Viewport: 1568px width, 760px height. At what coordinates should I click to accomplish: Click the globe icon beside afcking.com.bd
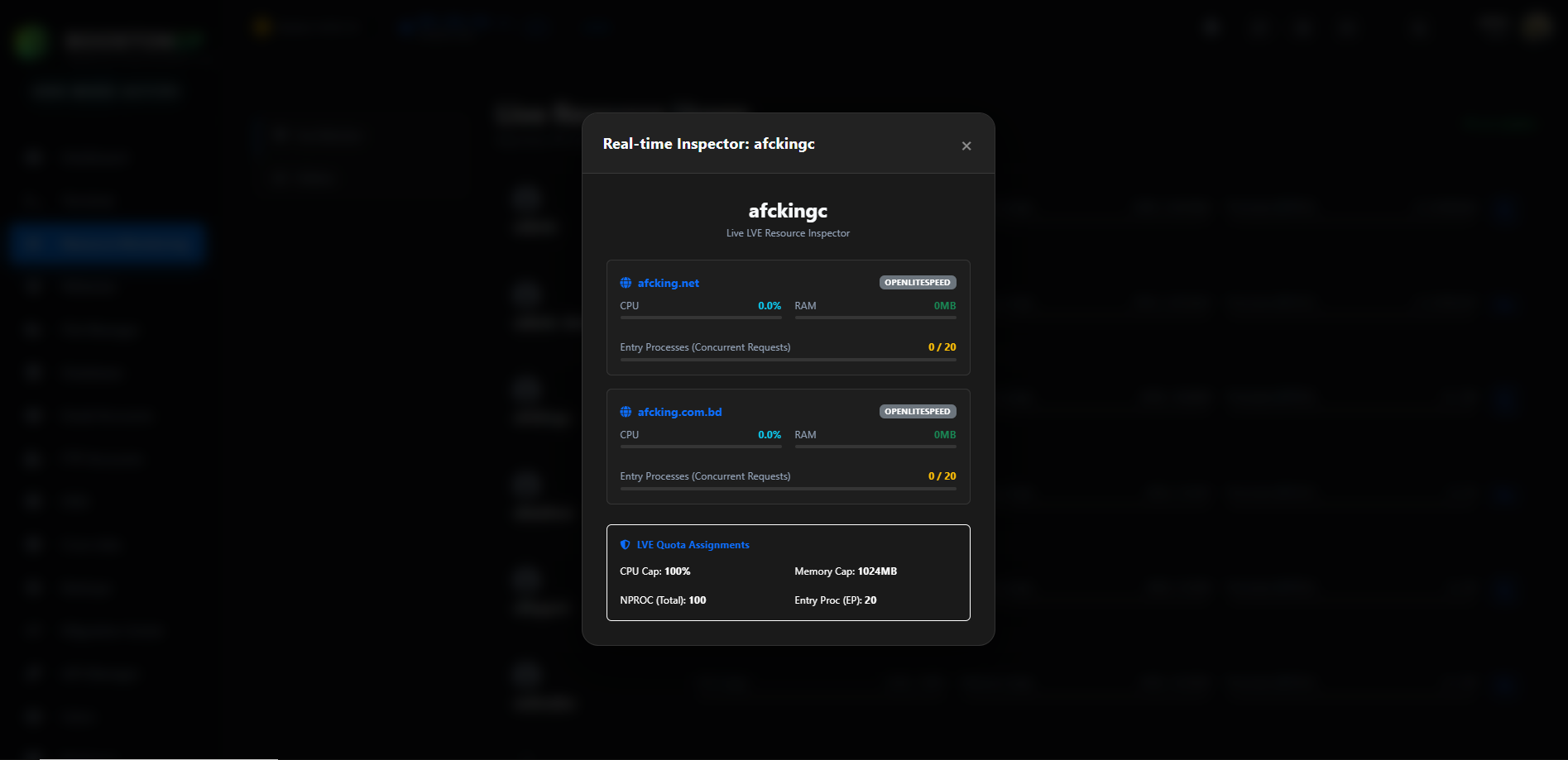pos(625,411)
